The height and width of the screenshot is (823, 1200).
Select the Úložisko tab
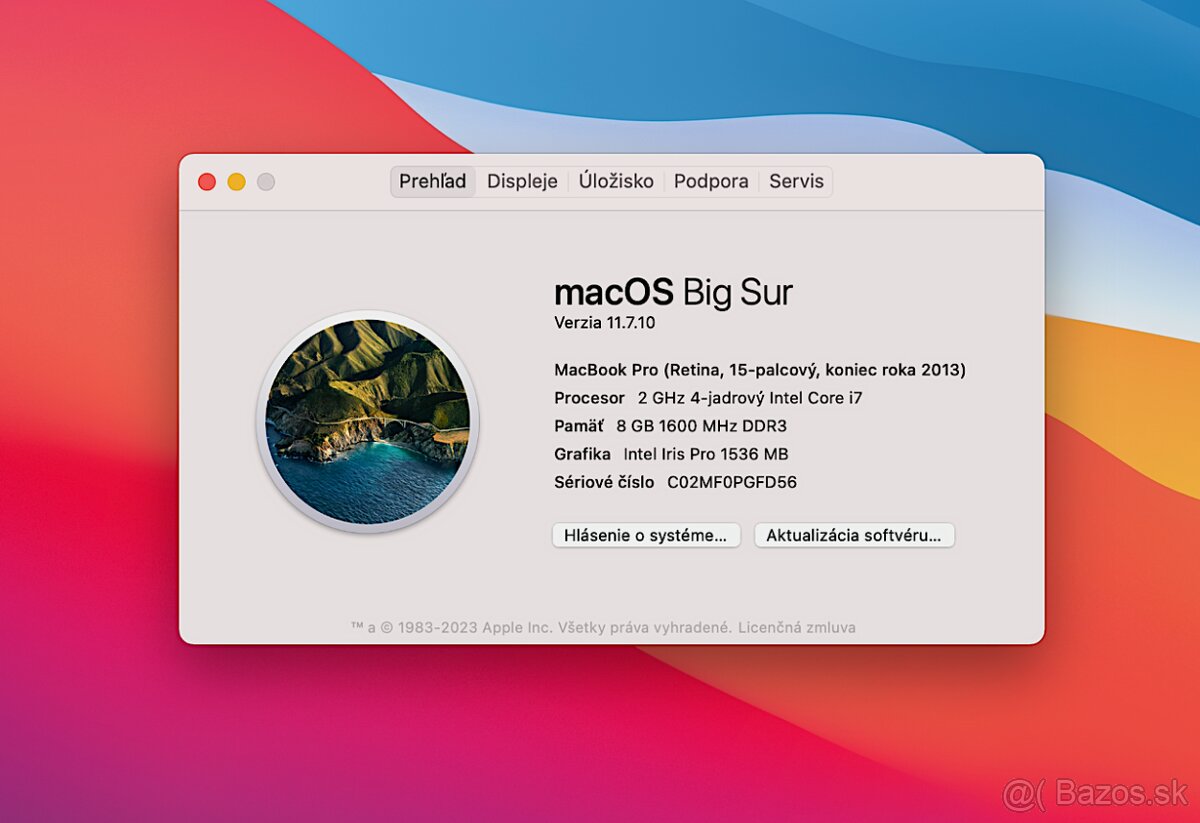(x=616, y=181)
